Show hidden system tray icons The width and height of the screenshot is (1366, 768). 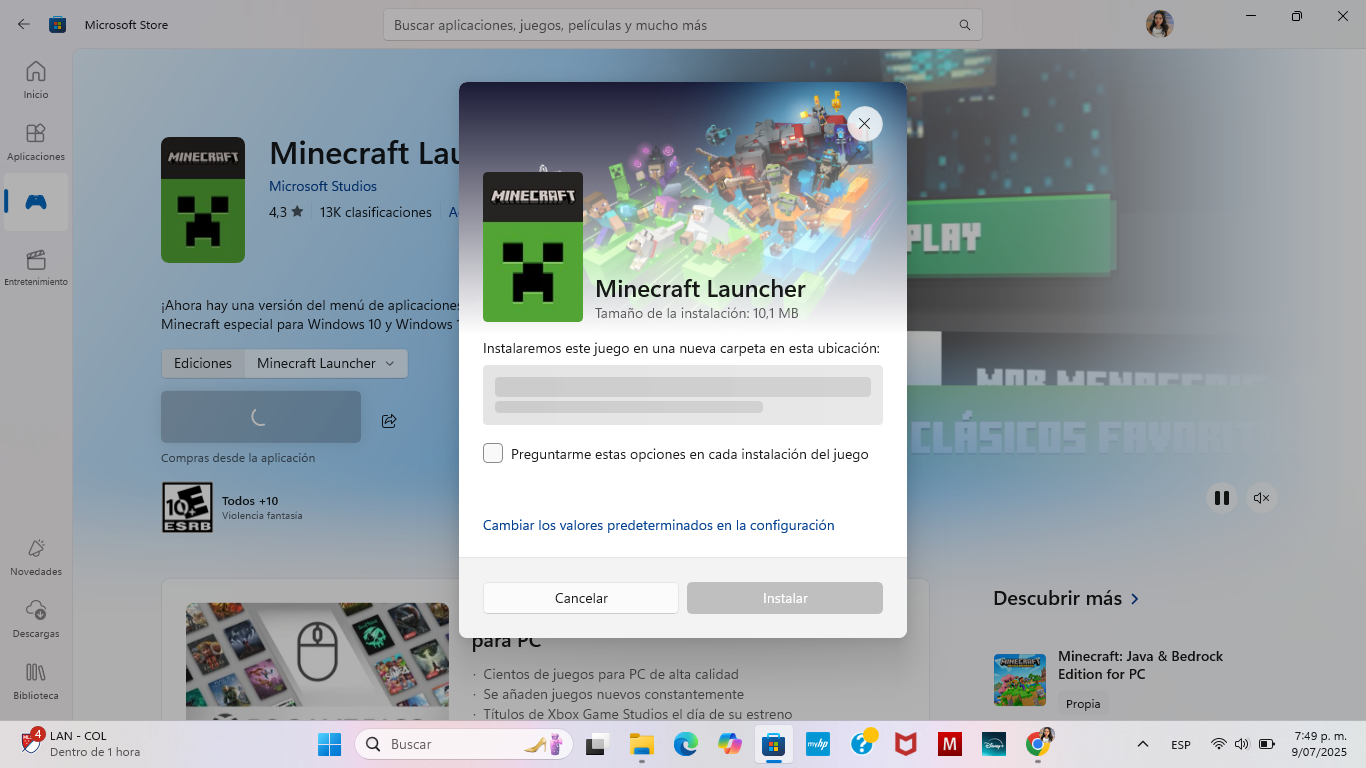click(x=1143, y=745)
